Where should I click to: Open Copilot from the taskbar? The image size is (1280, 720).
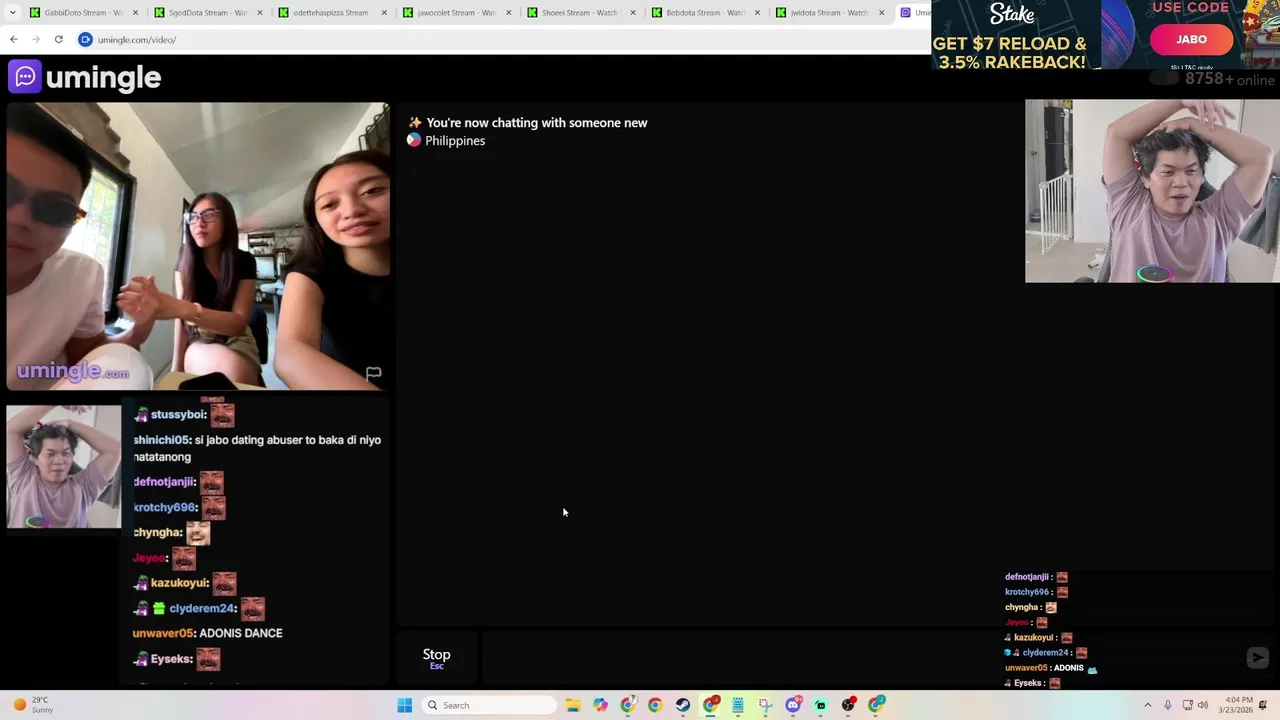click(x=600, y=705)
